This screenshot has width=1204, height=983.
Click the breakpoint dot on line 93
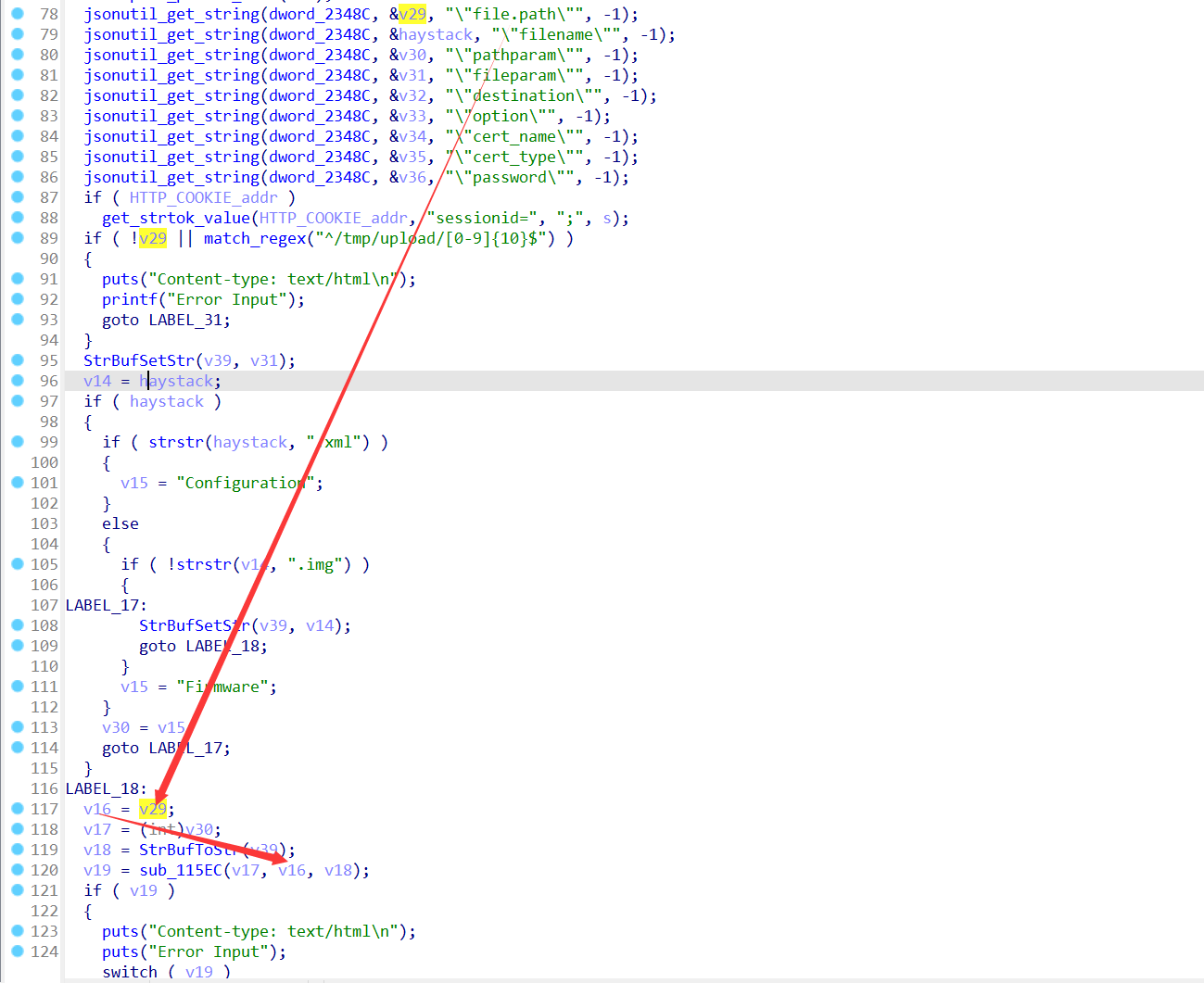[17, 320]
